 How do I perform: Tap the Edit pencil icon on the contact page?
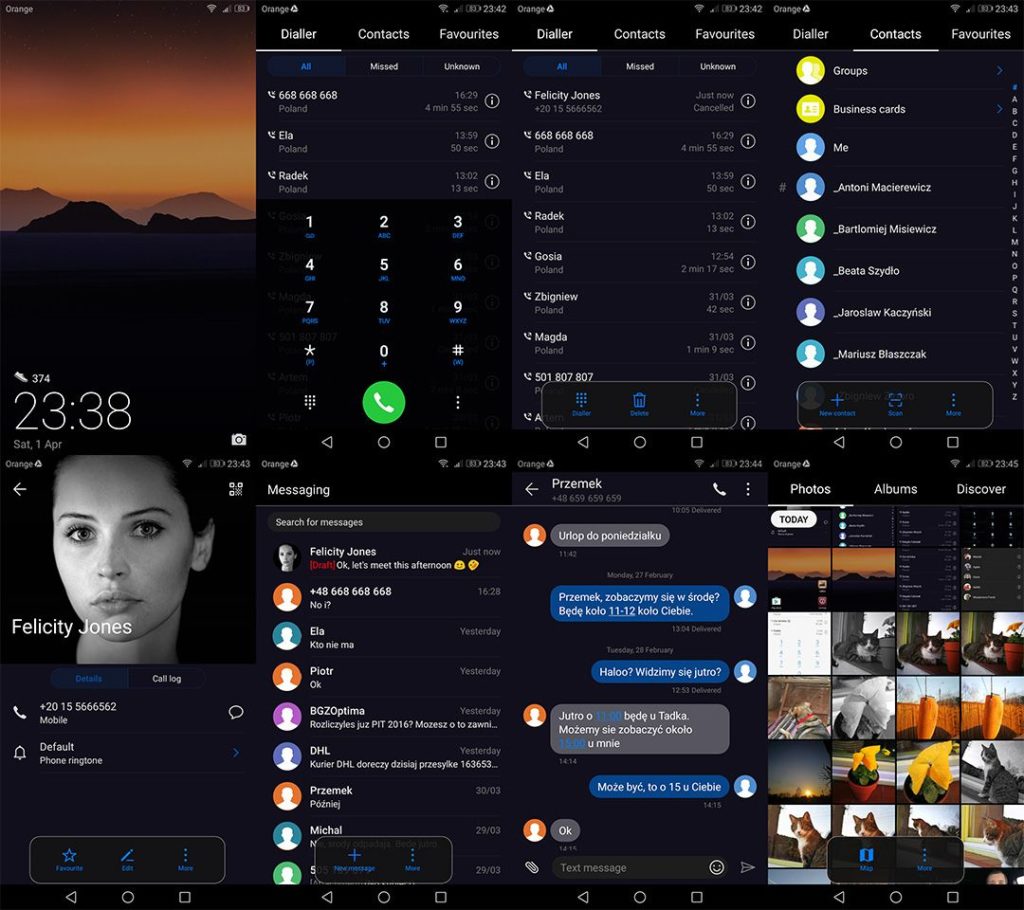coord(127,857)
